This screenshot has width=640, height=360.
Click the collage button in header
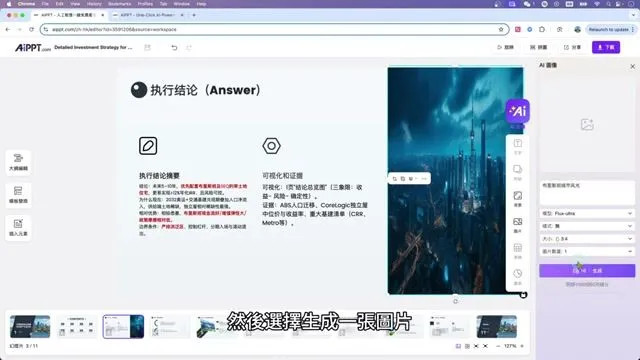(x=539, y=47)
